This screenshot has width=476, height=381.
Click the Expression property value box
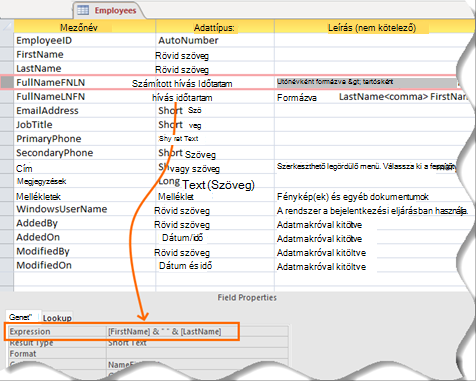coord(197,331)
